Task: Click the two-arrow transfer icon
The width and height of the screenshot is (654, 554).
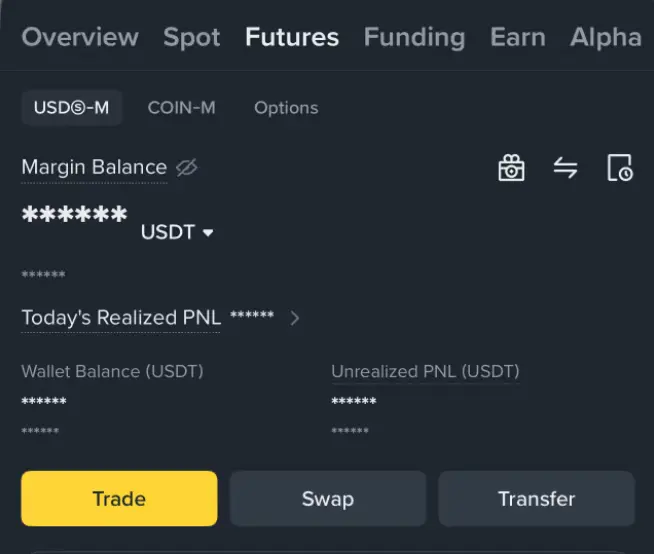Action: (566, 168)
